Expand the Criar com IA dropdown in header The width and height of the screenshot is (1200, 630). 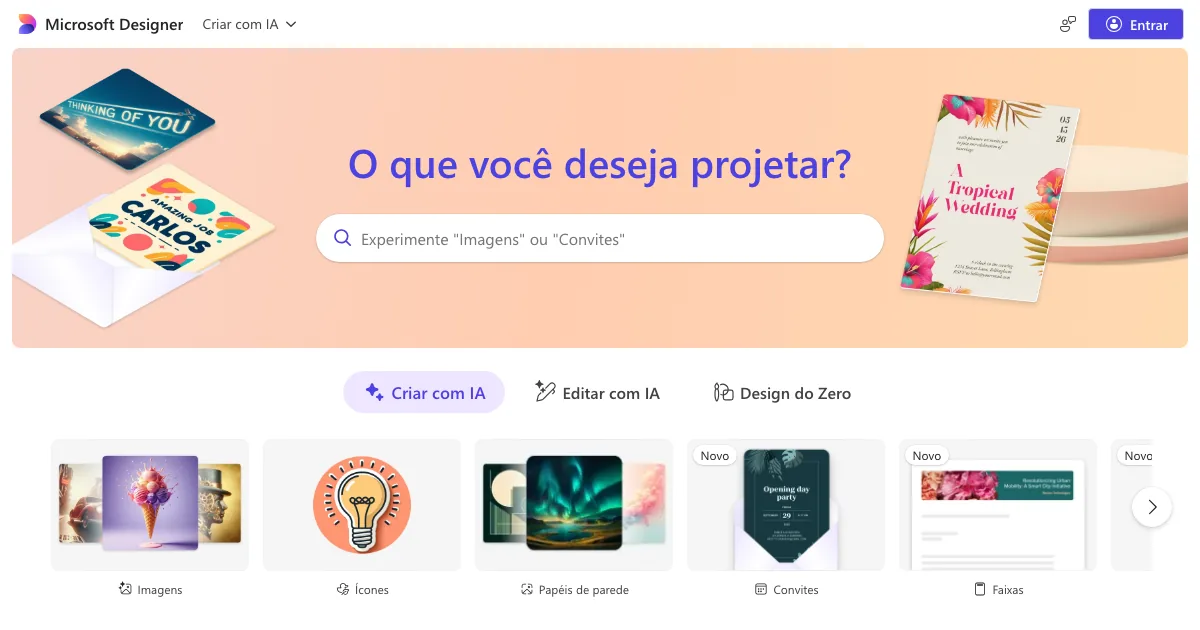click(x=249, y=24)
